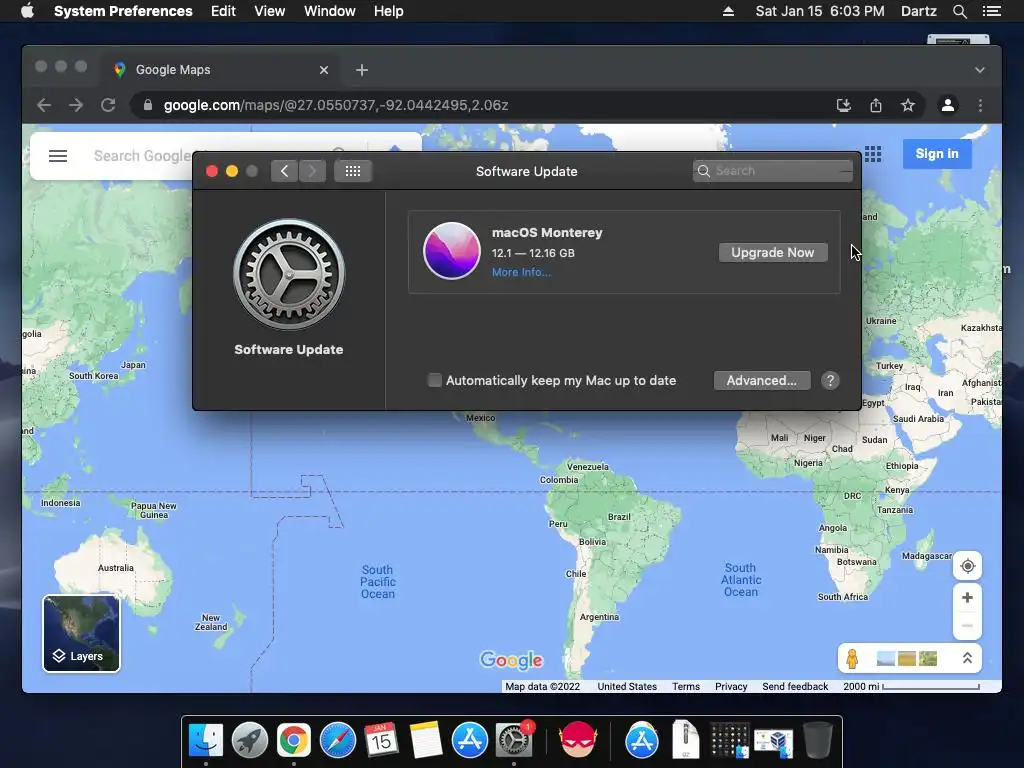Open the System Preferences menu

click(123, 11)
